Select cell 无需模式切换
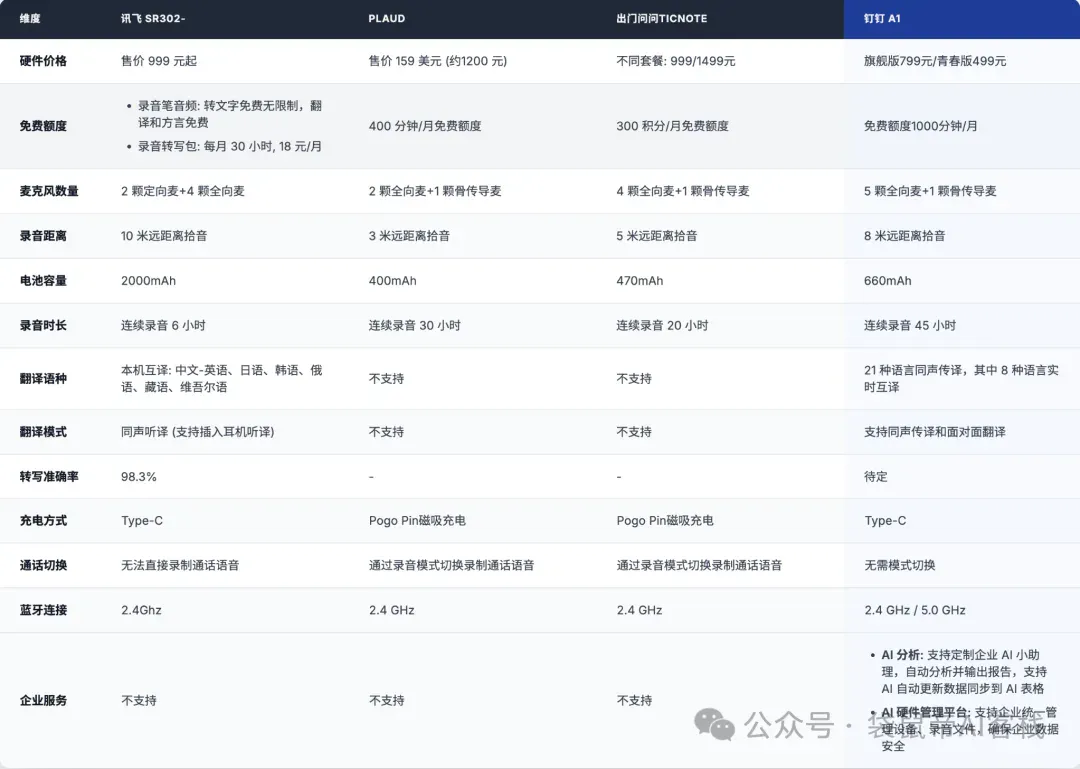This screenshot has width=1080, height=769. coord(900,566)
